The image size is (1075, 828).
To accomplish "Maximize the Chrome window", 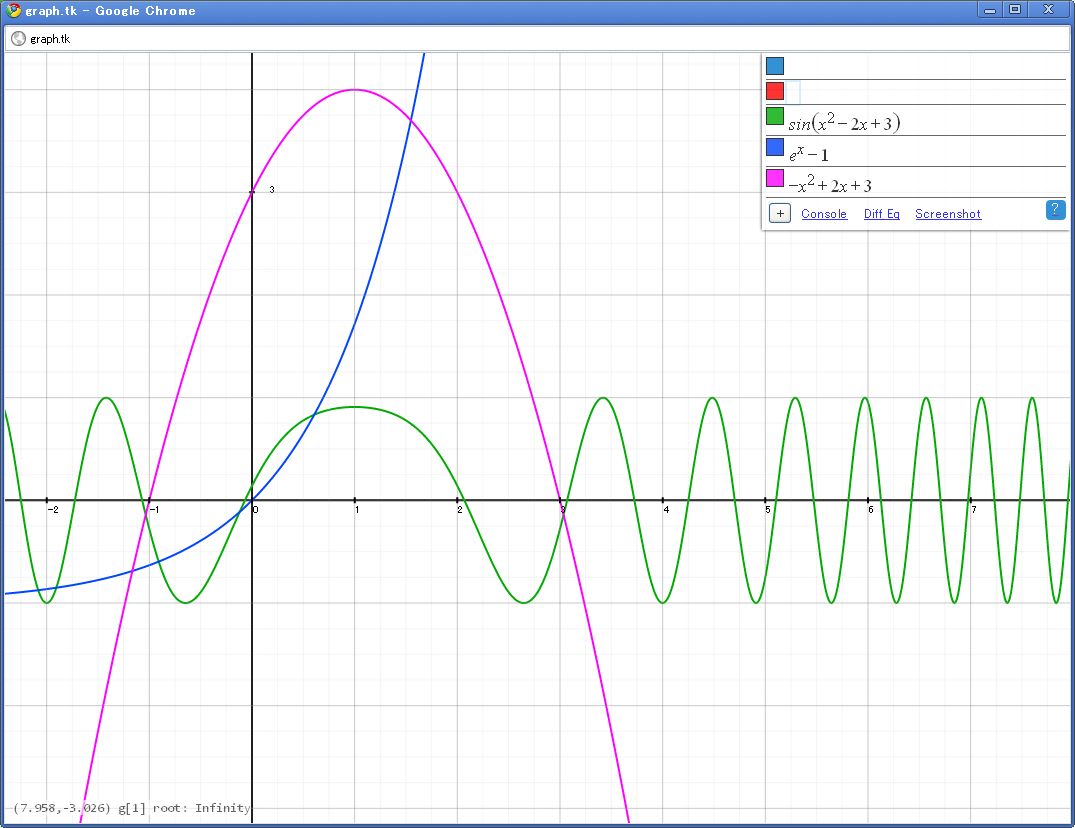I will click(1015, 9).
